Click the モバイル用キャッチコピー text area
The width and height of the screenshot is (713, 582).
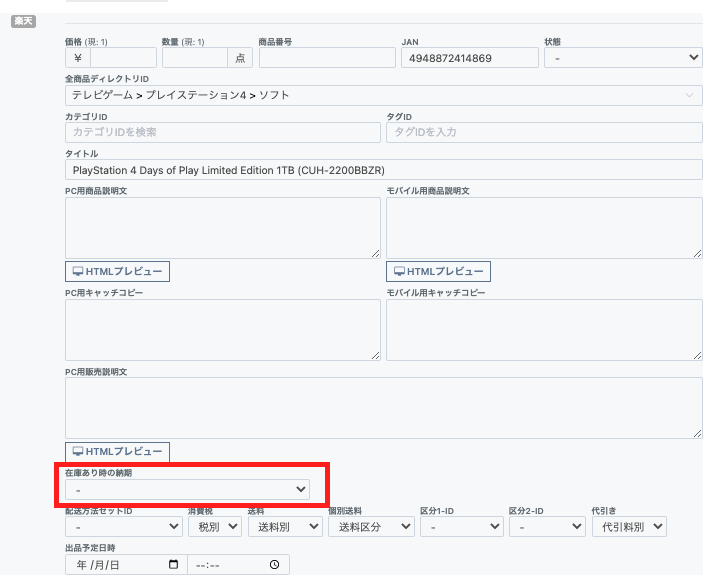[544, 330]
